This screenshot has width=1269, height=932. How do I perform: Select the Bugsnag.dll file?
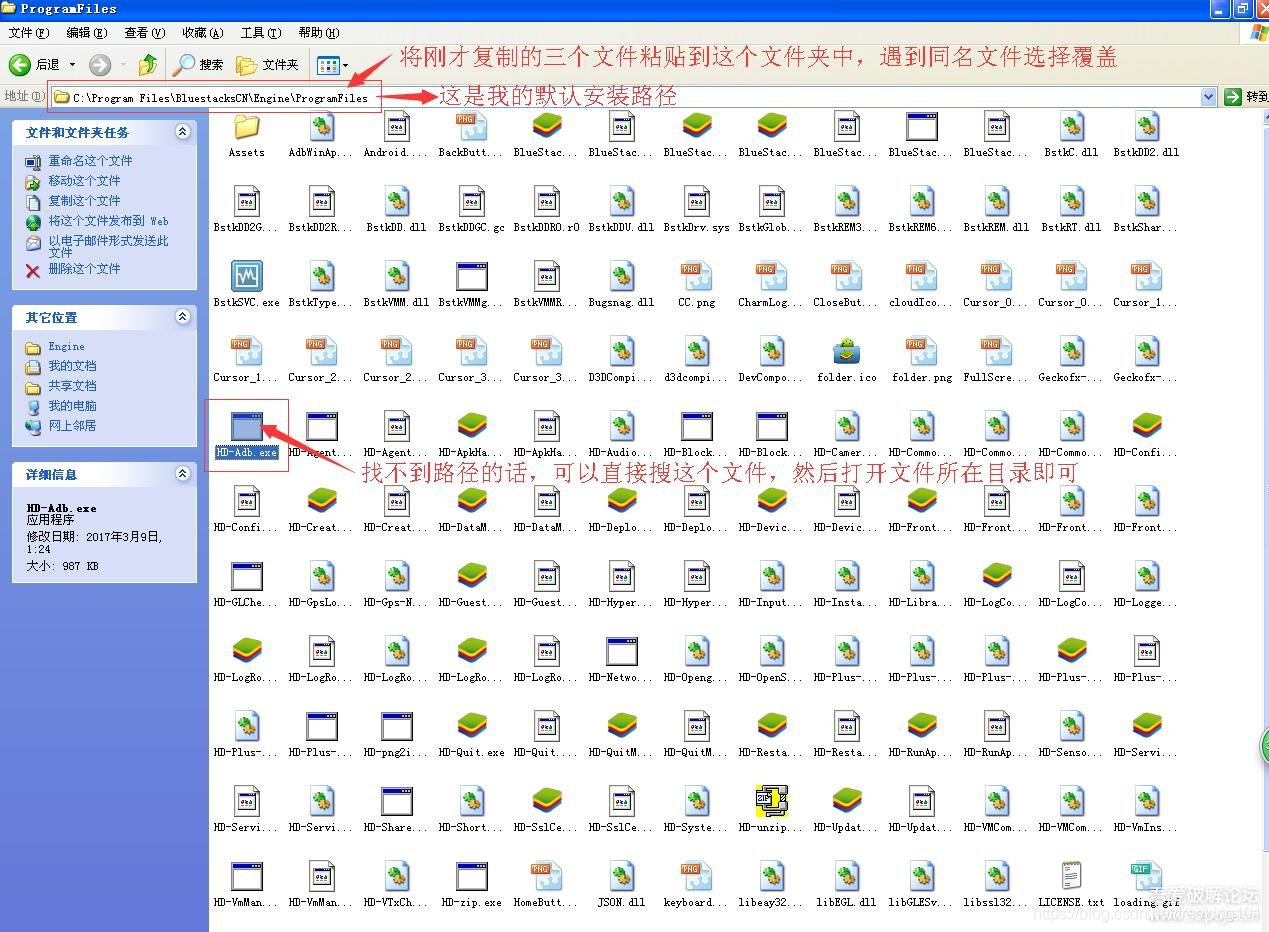(622, 284)
